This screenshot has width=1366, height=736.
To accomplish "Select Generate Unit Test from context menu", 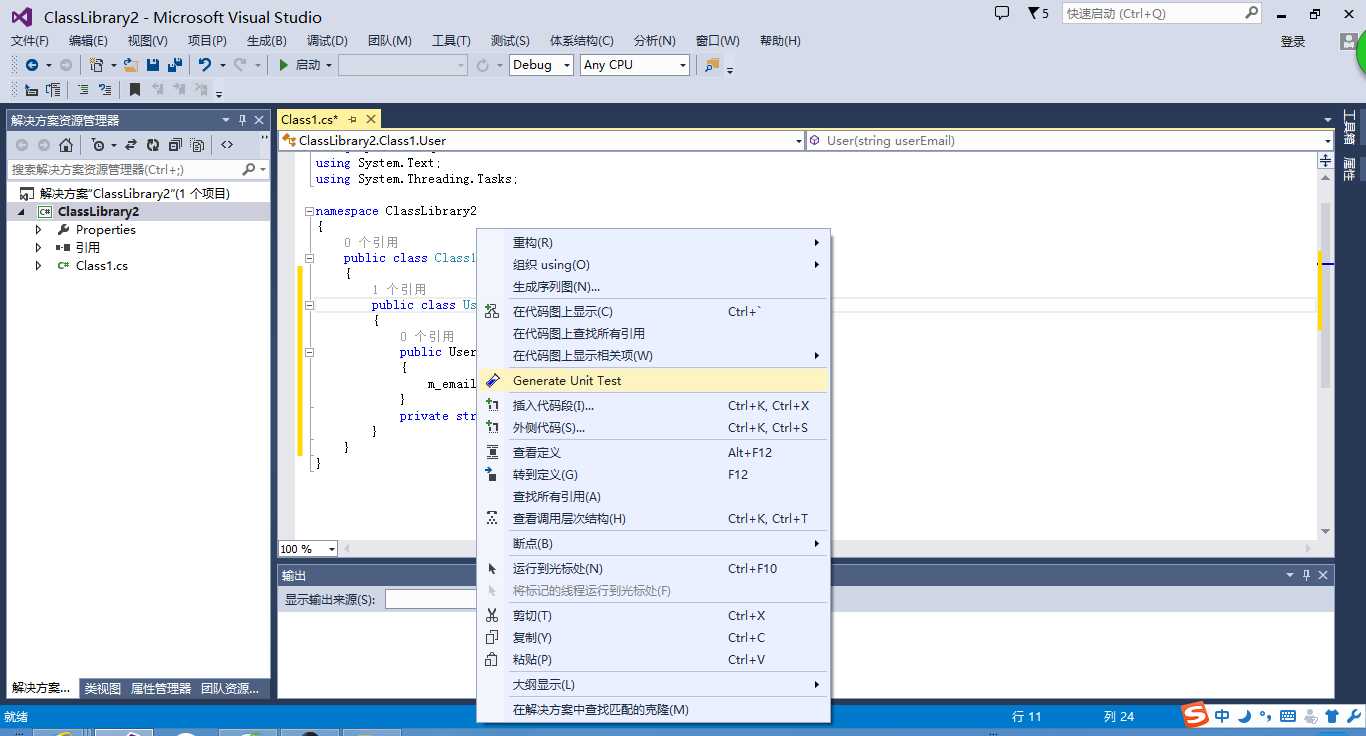I will pos(653,381).
